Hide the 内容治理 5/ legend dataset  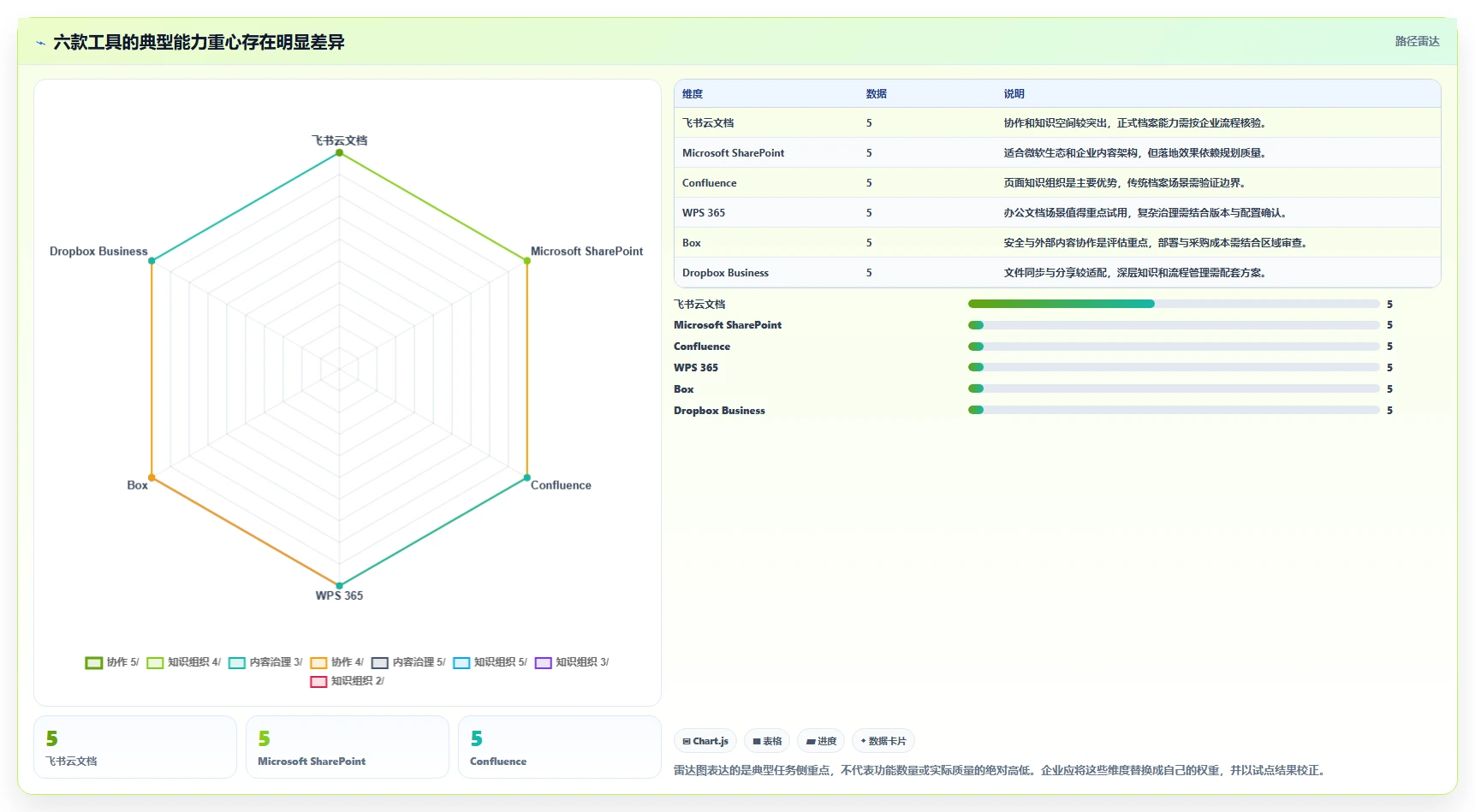(408, 662)
